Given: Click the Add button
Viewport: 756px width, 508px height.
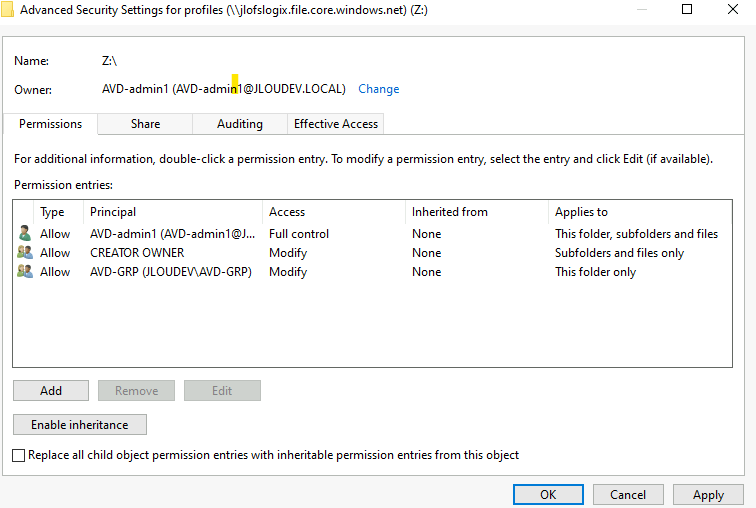Looking at the screenshot, I should tap(51, 390).
